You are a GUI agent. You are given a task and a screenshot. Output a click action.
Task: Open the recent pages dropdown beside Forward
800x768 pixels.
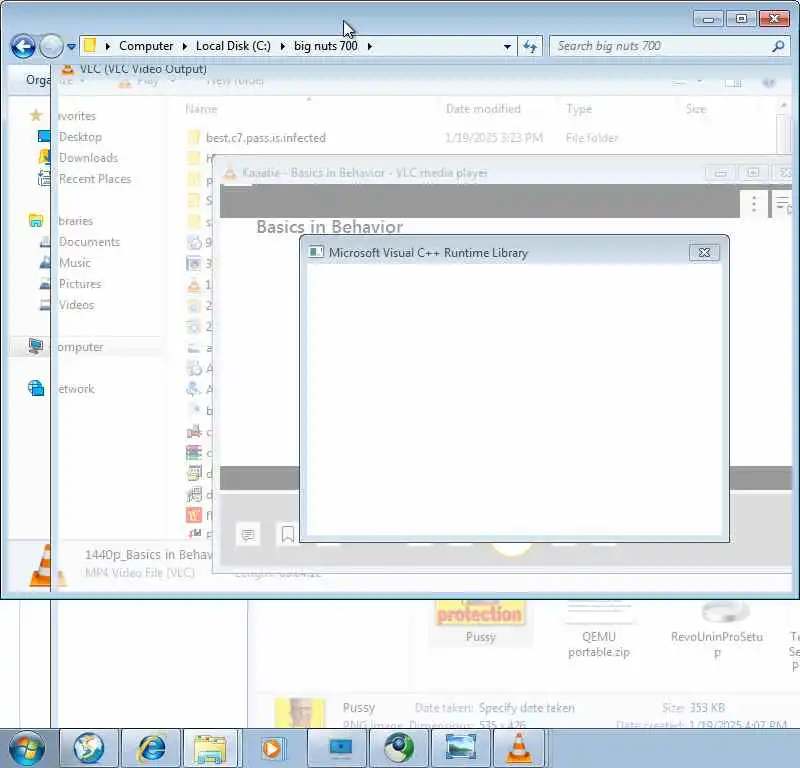(71, 46)
